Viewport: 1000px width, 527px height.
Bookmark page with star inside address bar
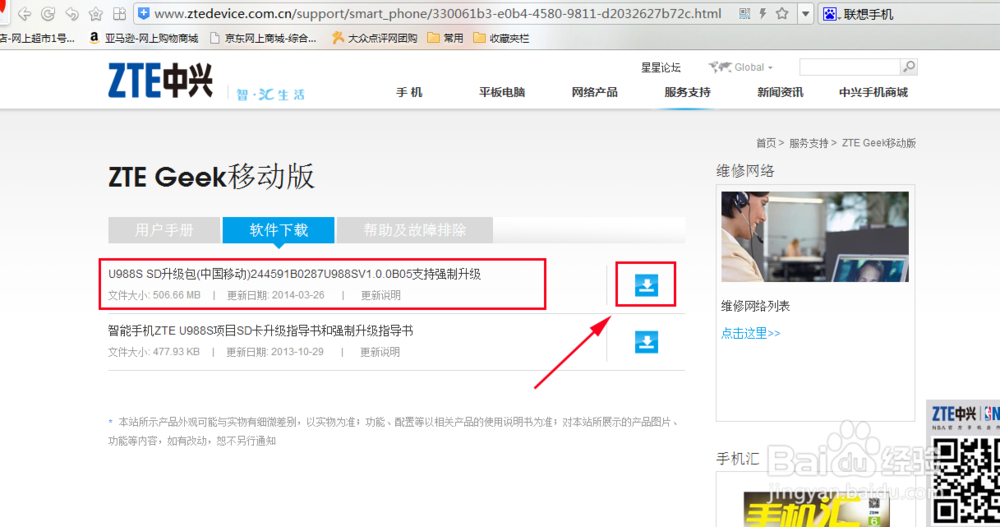[x=782, y=13]
